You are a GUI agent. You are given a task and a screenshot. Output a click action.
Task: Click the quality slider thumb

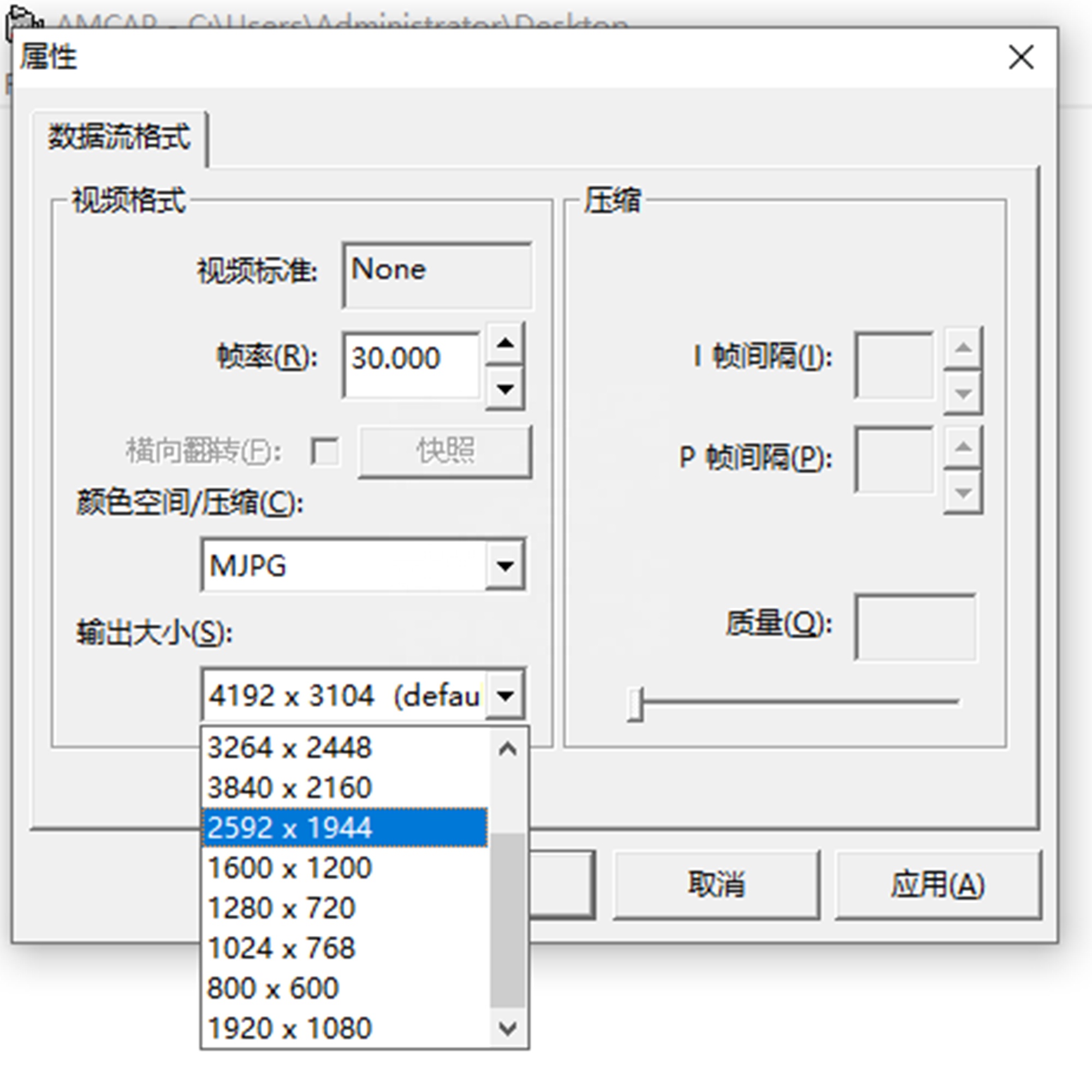(x=636, y=704)
